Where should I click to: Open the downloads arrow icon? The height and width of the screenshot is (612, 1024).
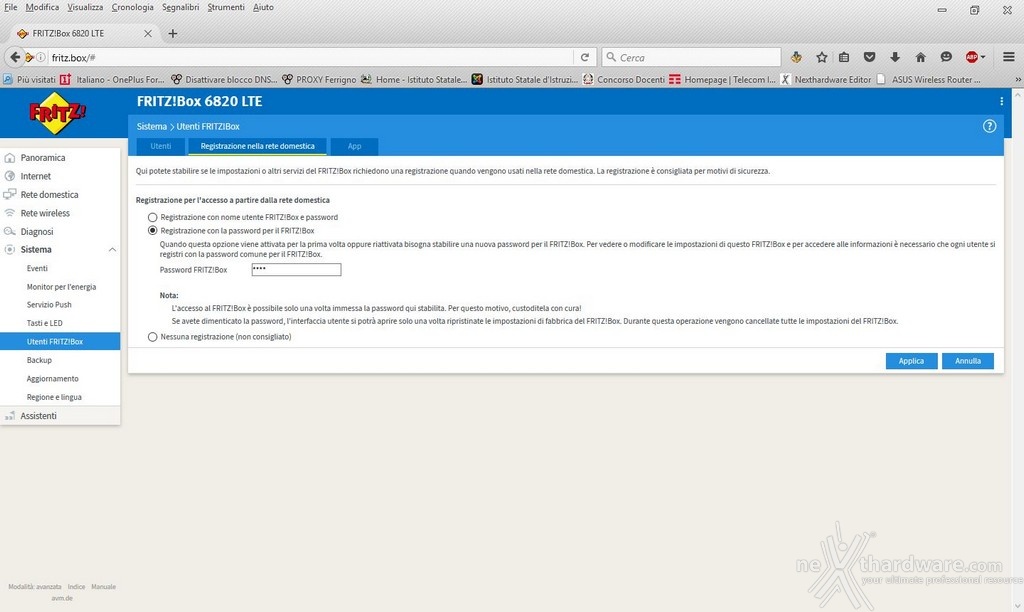895,57
